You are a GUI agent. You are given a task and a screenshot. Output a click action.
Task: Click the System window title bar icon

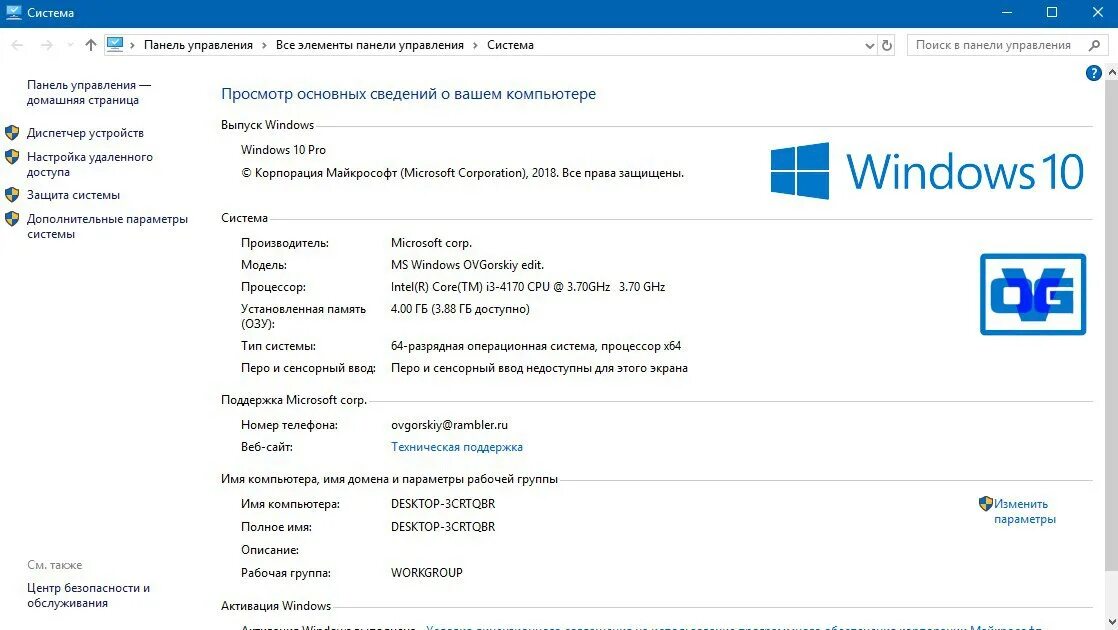(x=14, y=12)
